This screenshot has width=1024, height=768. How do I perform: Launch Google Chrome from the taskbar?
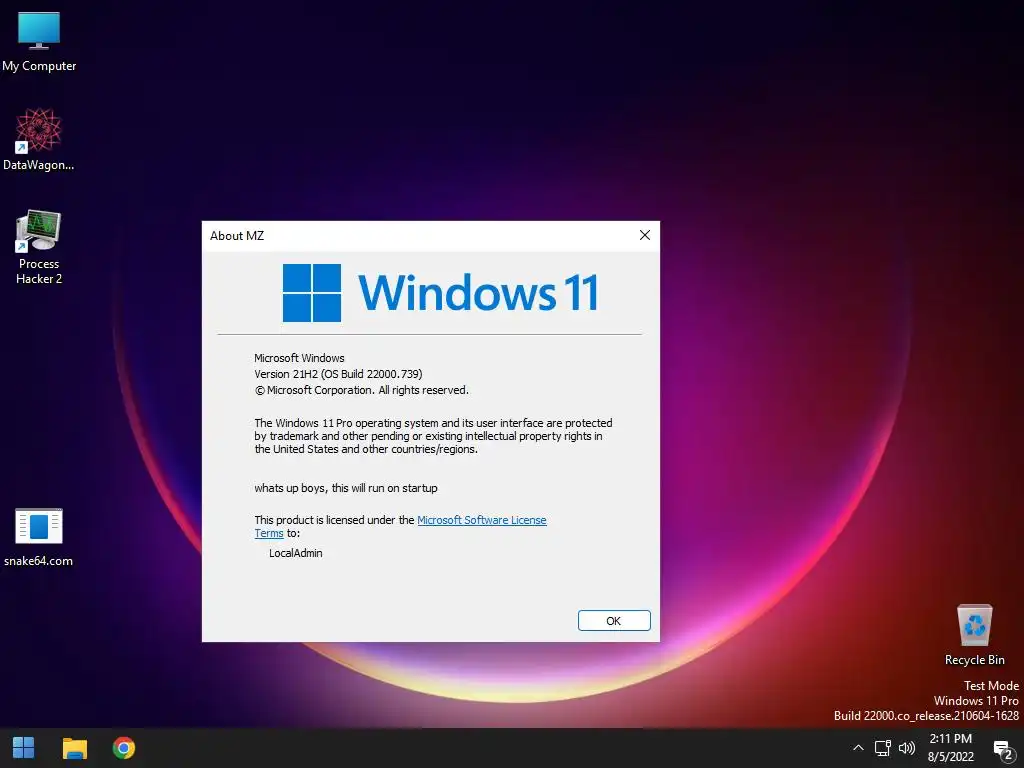[123, 748]
